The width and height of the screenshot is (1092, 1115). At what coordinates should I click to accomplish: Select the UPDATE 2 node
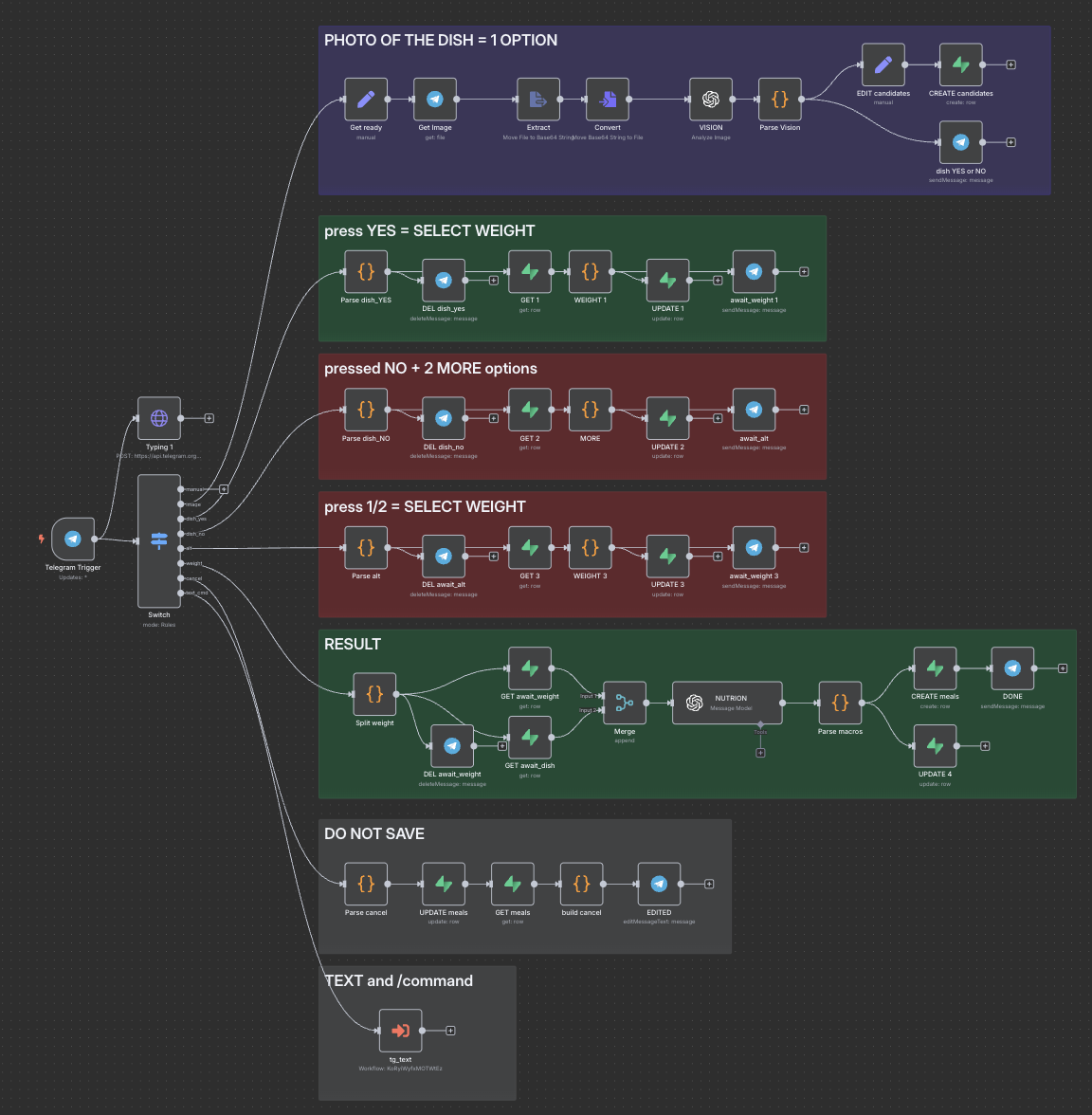pos(667,418)
